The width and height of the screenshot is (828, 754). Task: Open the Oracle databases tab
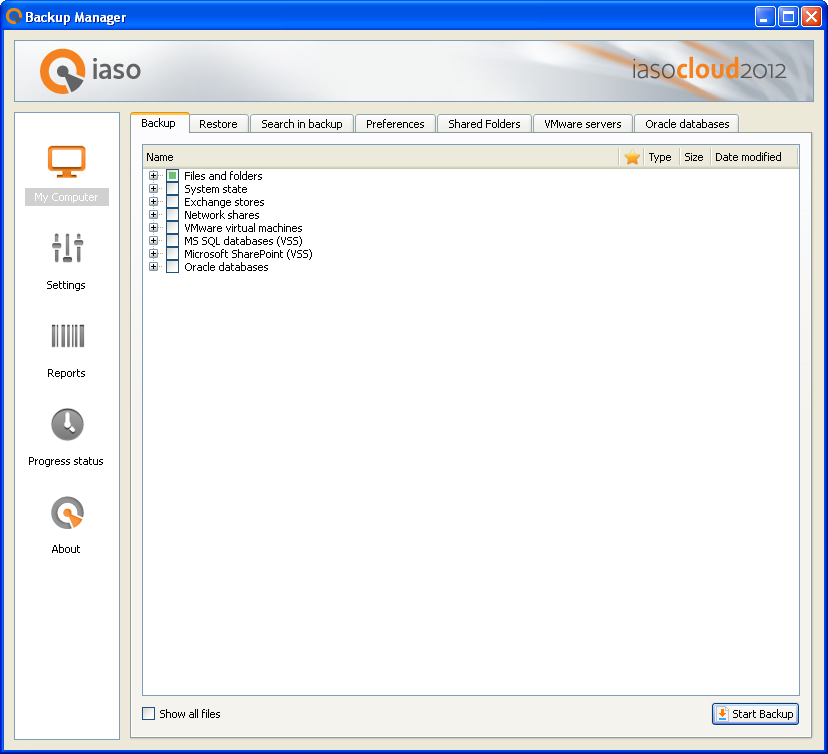686,124
